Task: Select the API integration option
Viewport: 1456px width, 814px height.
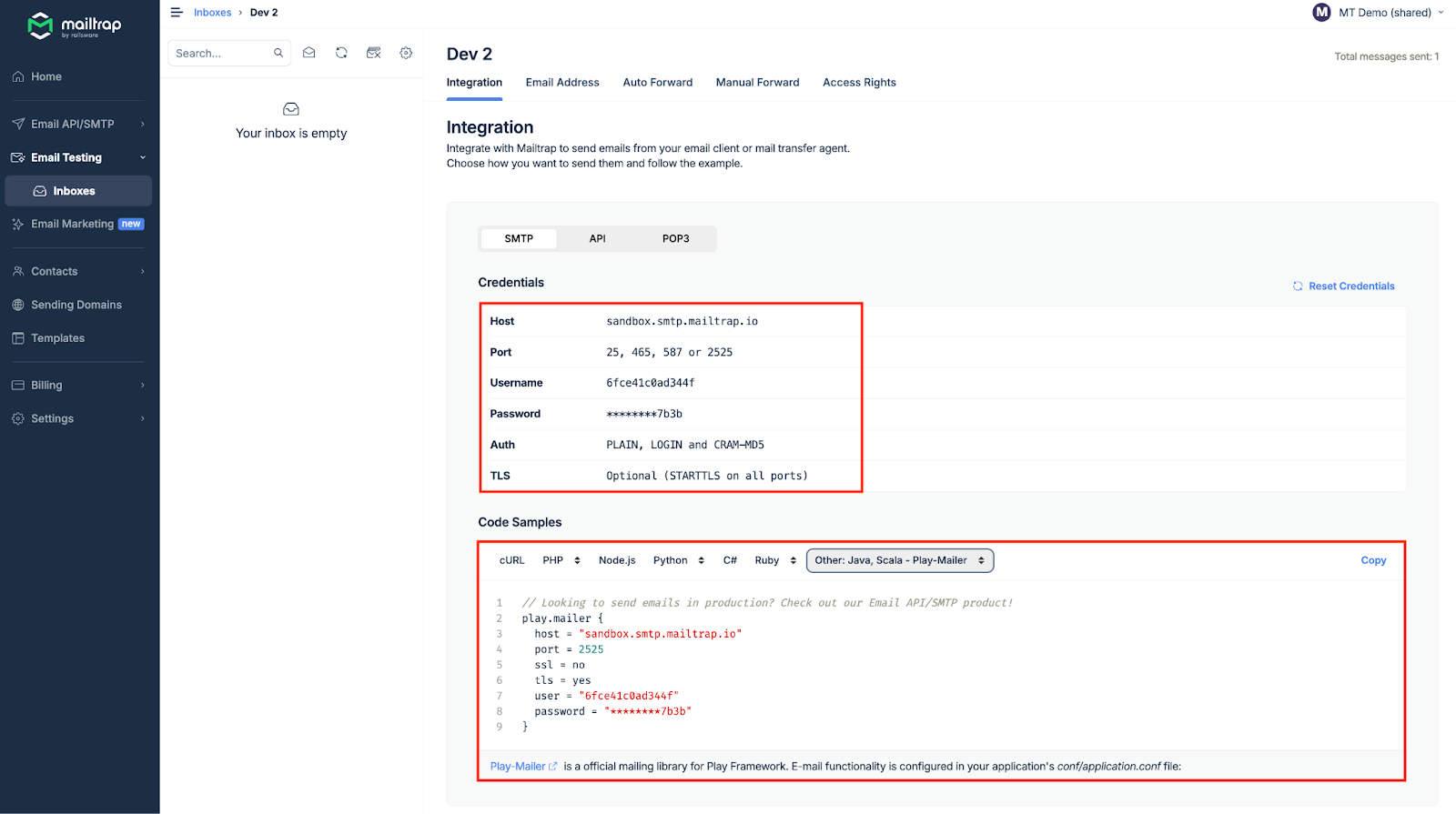Action: coord(597,238)
